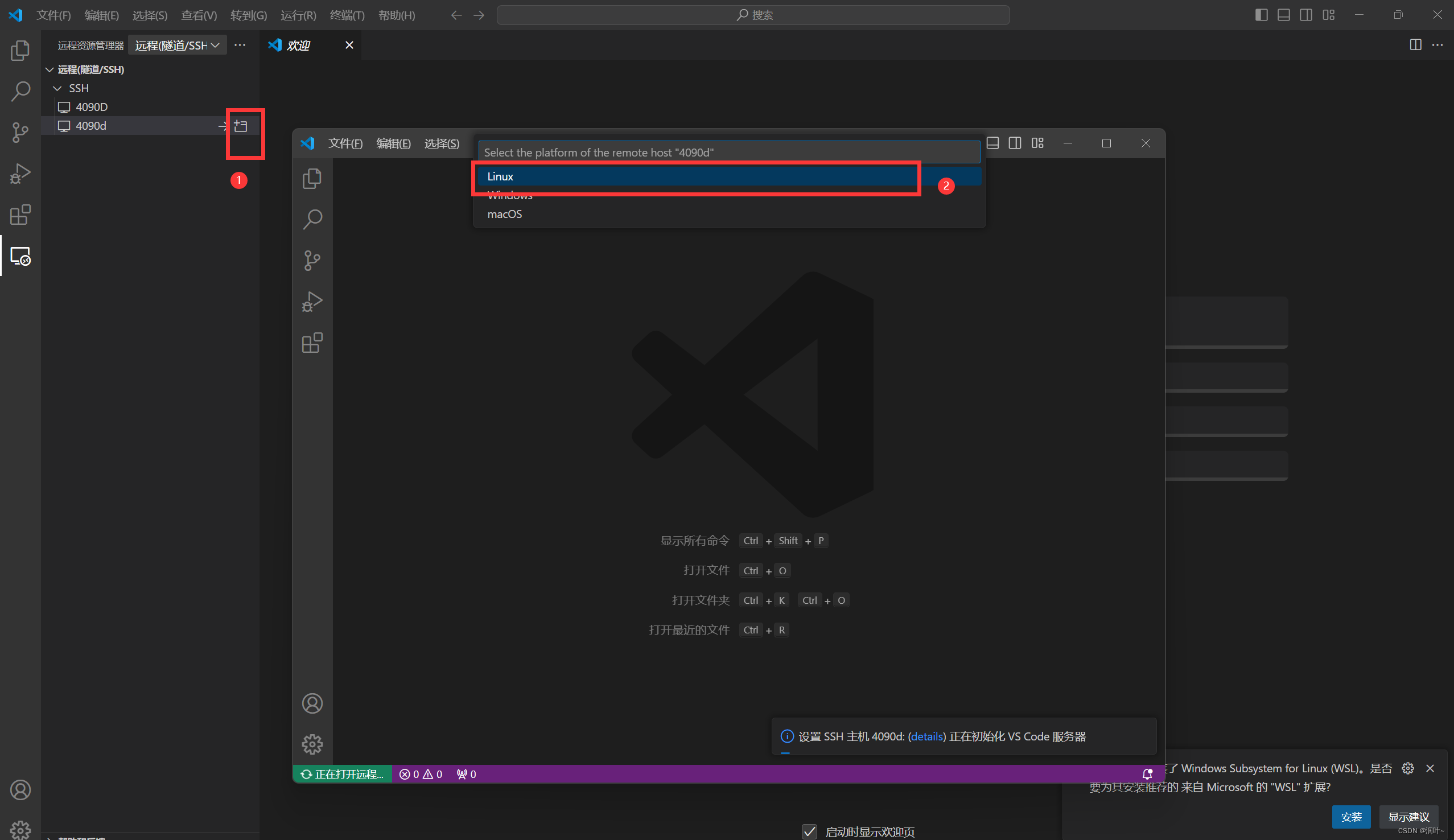Screen dimensions: 1454x840
Task: Connect to host 4090d in a new window
Action: pyautogui.click(x=242, y=126)
